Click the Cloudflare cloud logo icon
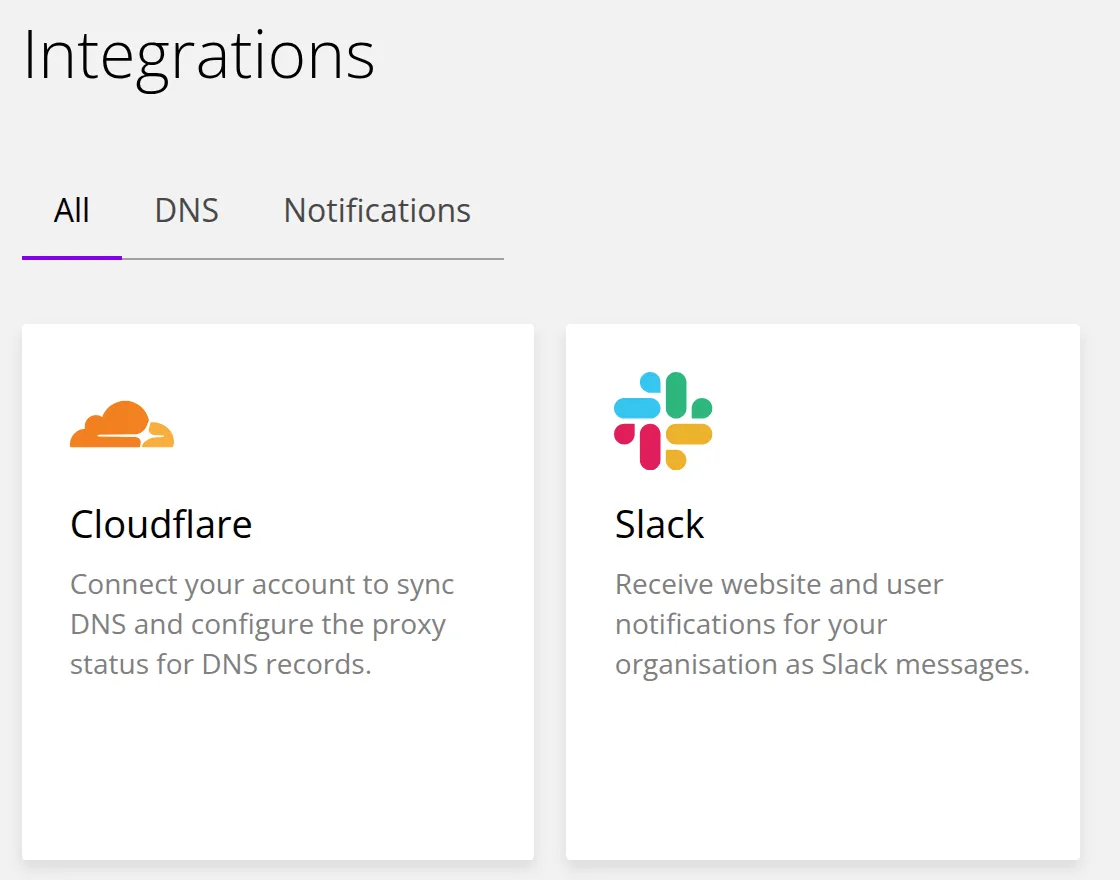The image size is (1120, 880). [122, 424]
